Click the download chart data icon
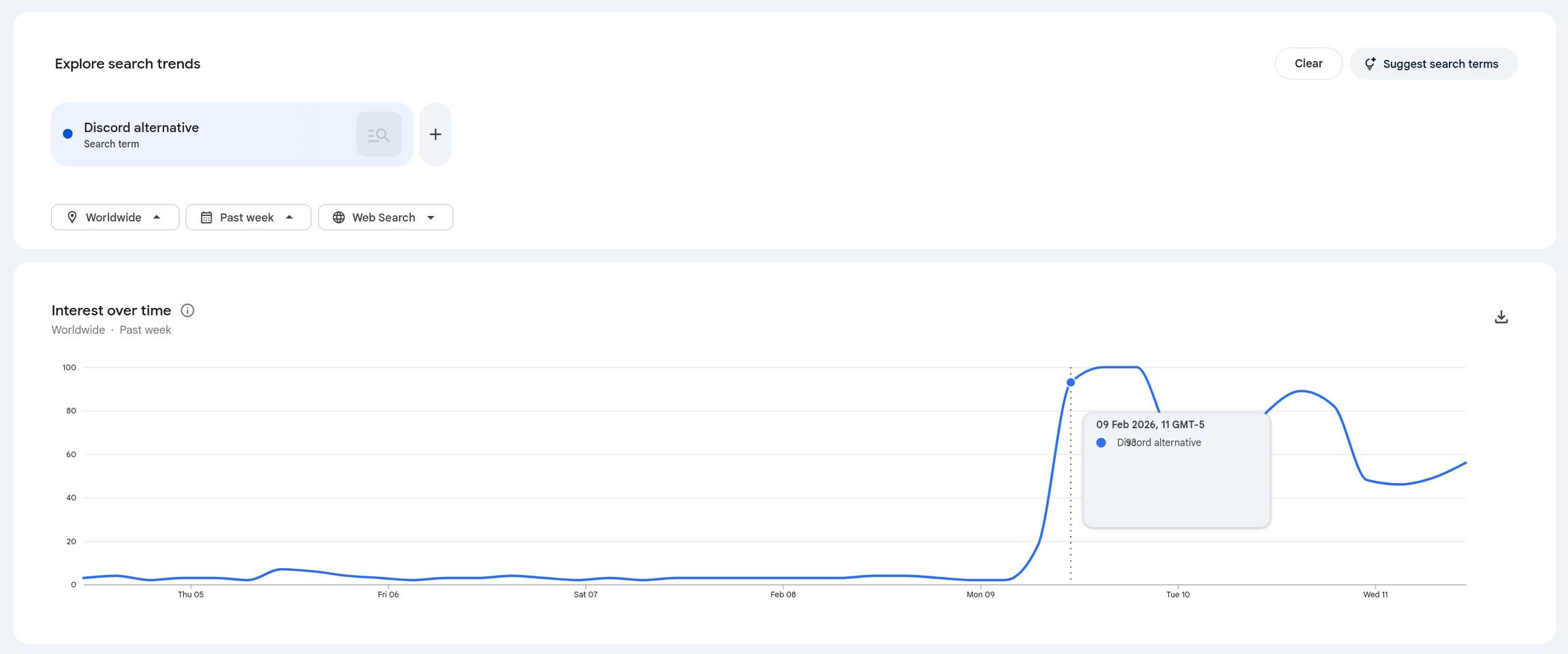Screen dimensions: 1568x654 tap(1501, 317)
